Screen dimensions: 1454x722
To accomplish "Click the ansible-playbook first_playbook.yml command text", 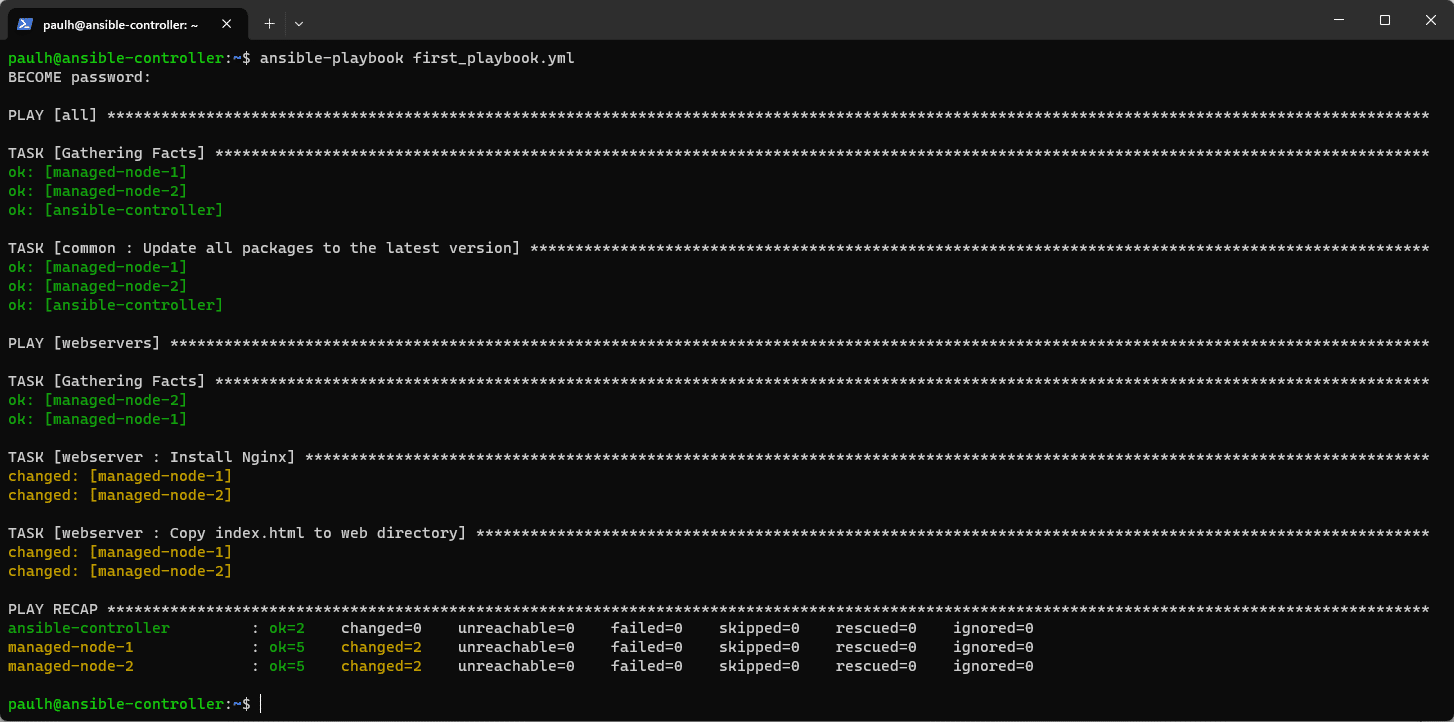I will coord(416,58).
